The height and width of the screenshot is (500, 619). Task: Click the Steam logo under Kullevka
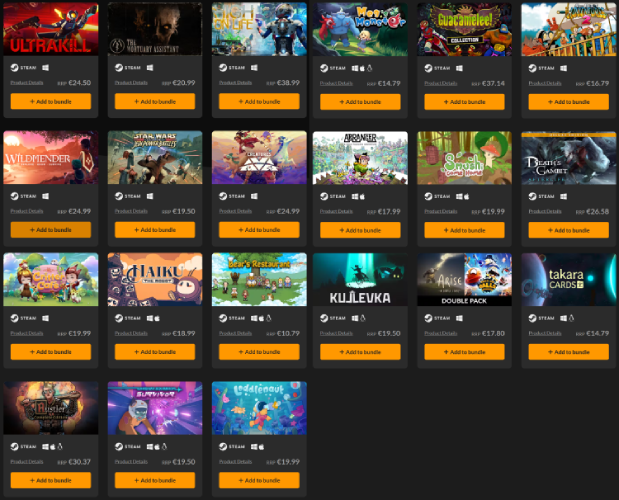click(324, 318)
